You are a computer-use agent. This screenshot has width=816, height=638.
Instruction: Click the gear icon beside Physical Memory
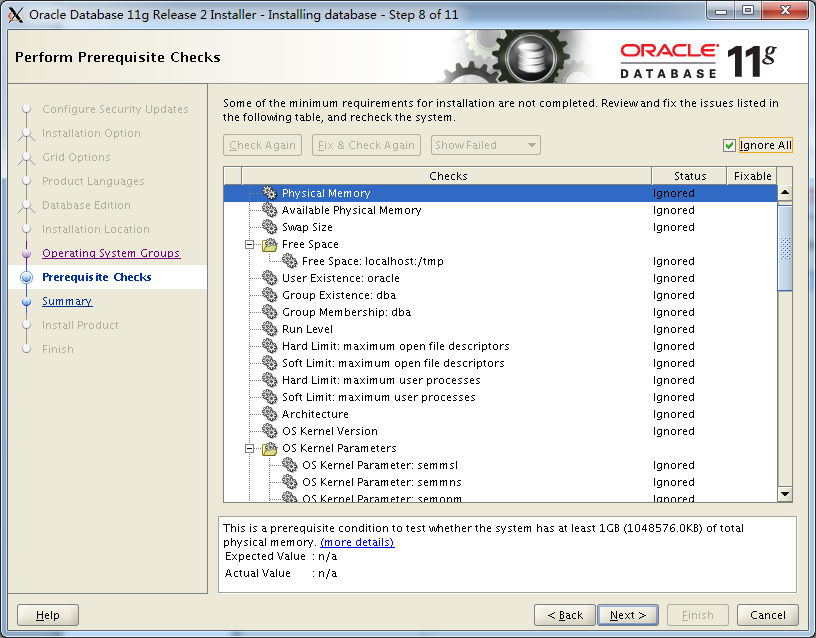pyautogui.click(x=270, y=193)
